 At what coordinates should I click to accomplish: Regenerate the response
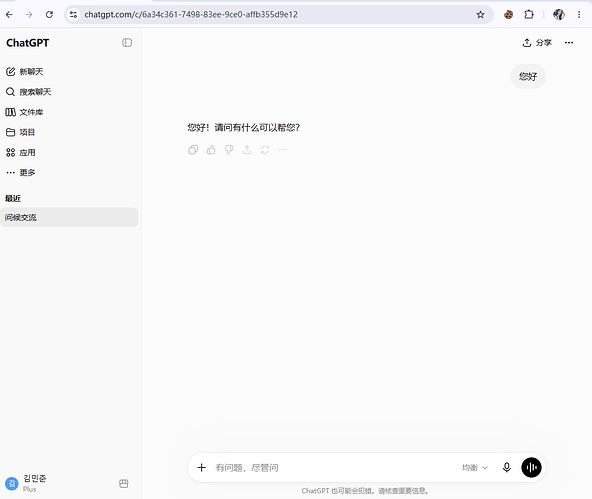pyautogui.click(x=265, y=150)
